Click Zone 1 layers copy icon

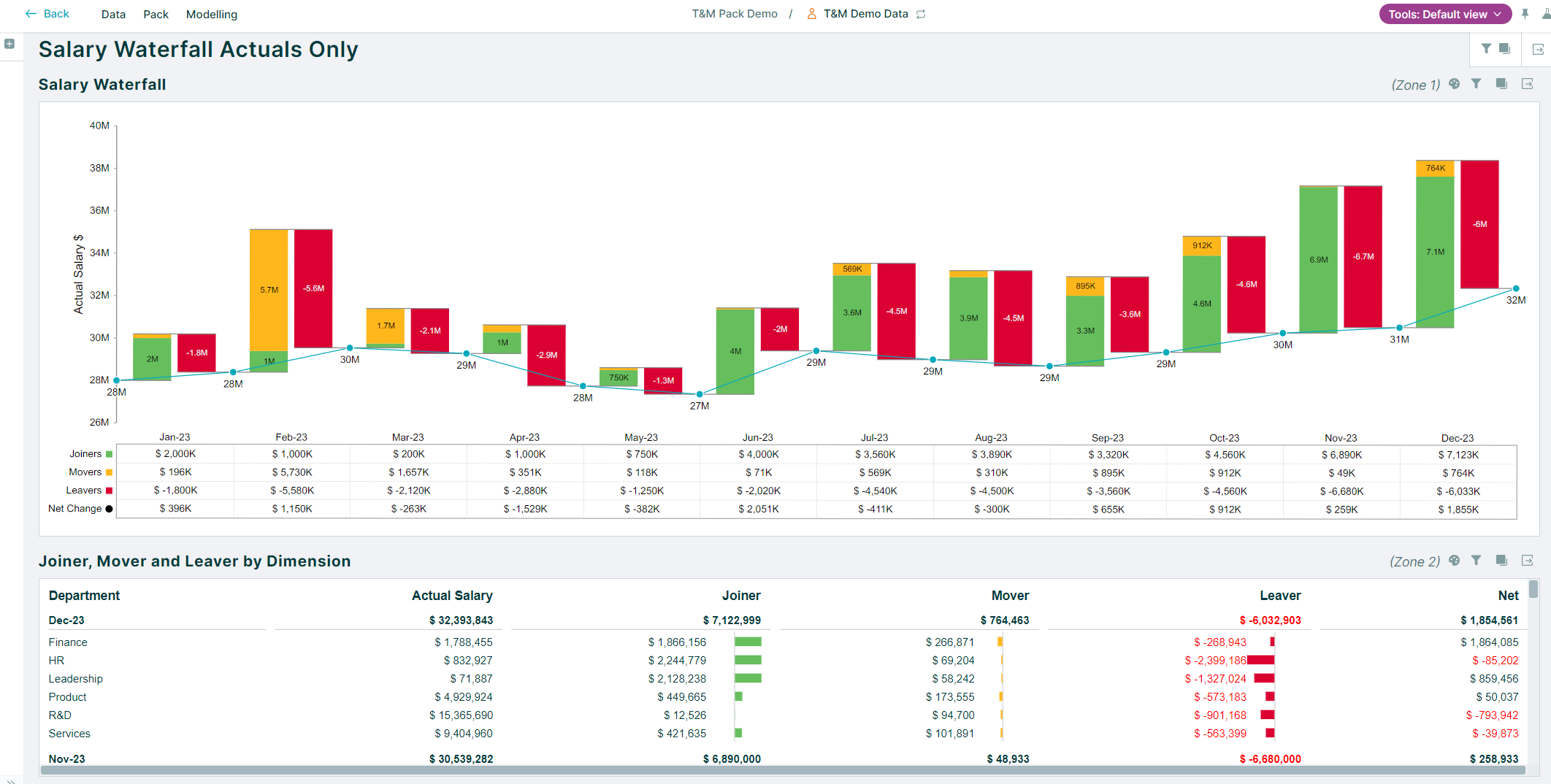coord(1501,84)
